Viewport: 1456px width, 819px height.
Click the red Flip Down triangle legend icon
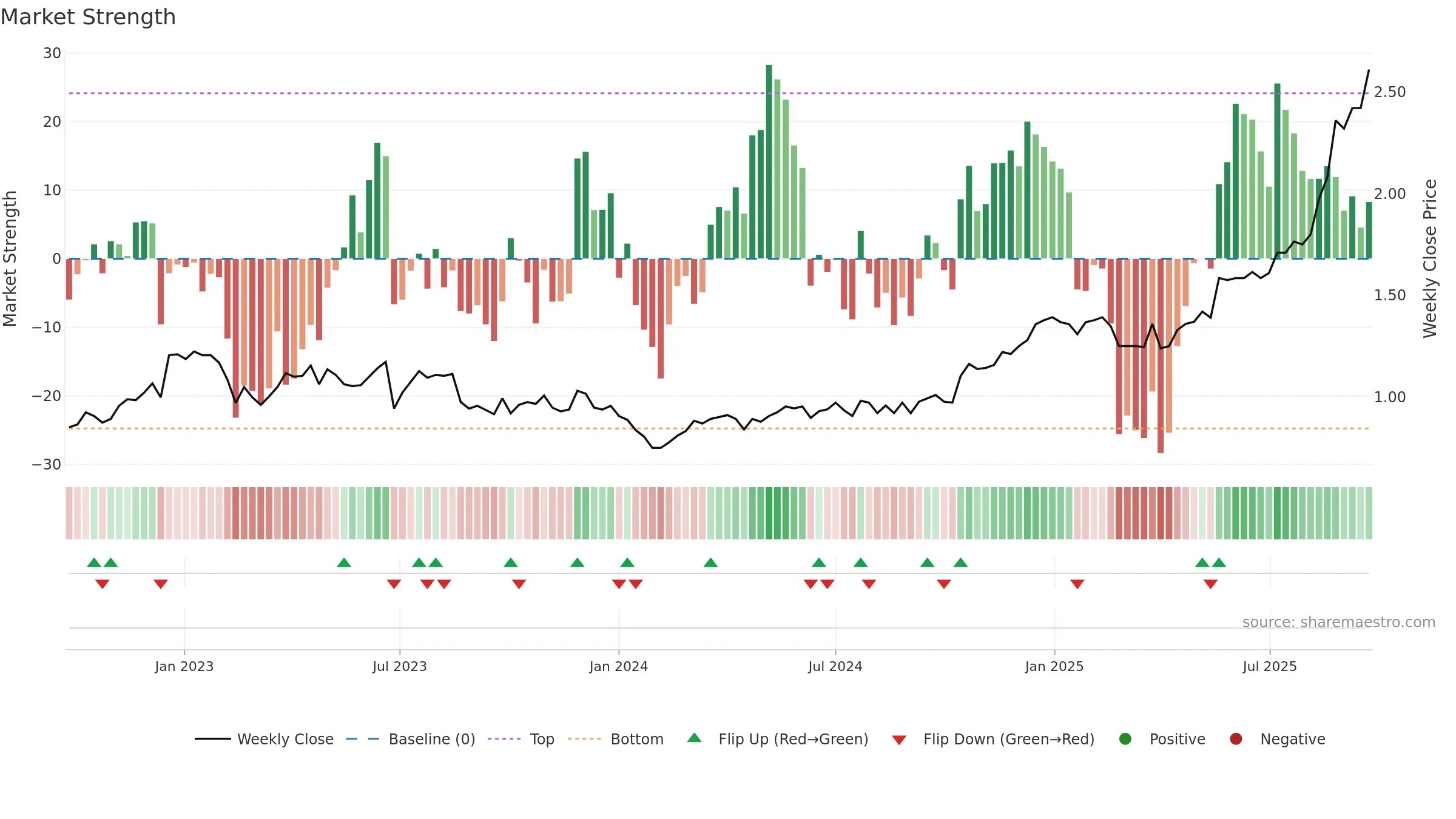click(x=899, y=740)
